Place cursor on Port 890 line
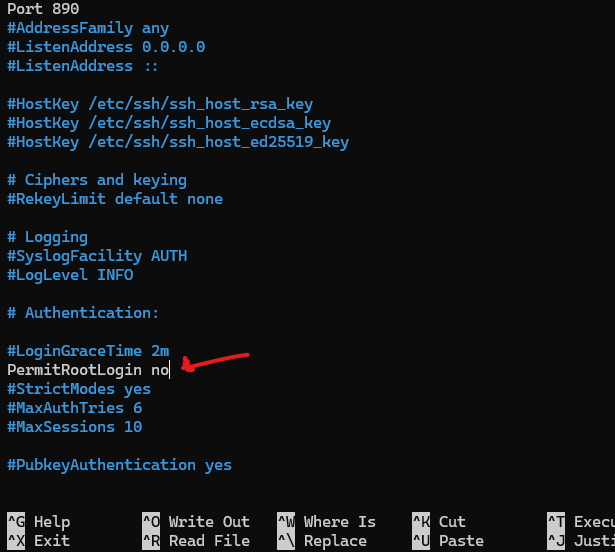This screenshot has width=615, height=552. click(x=43, y=9)
